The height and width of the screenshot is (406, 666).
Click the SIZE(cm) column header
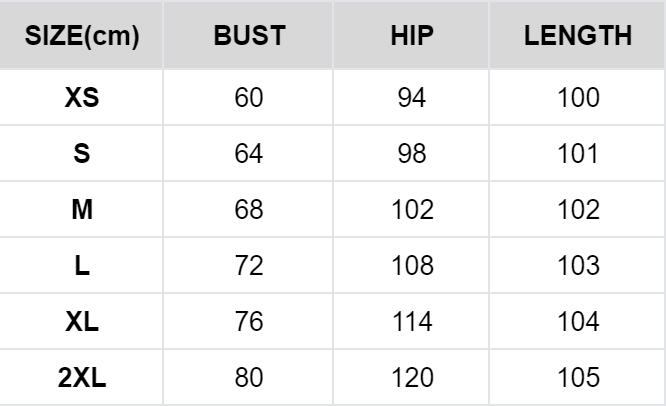[82, 37]
